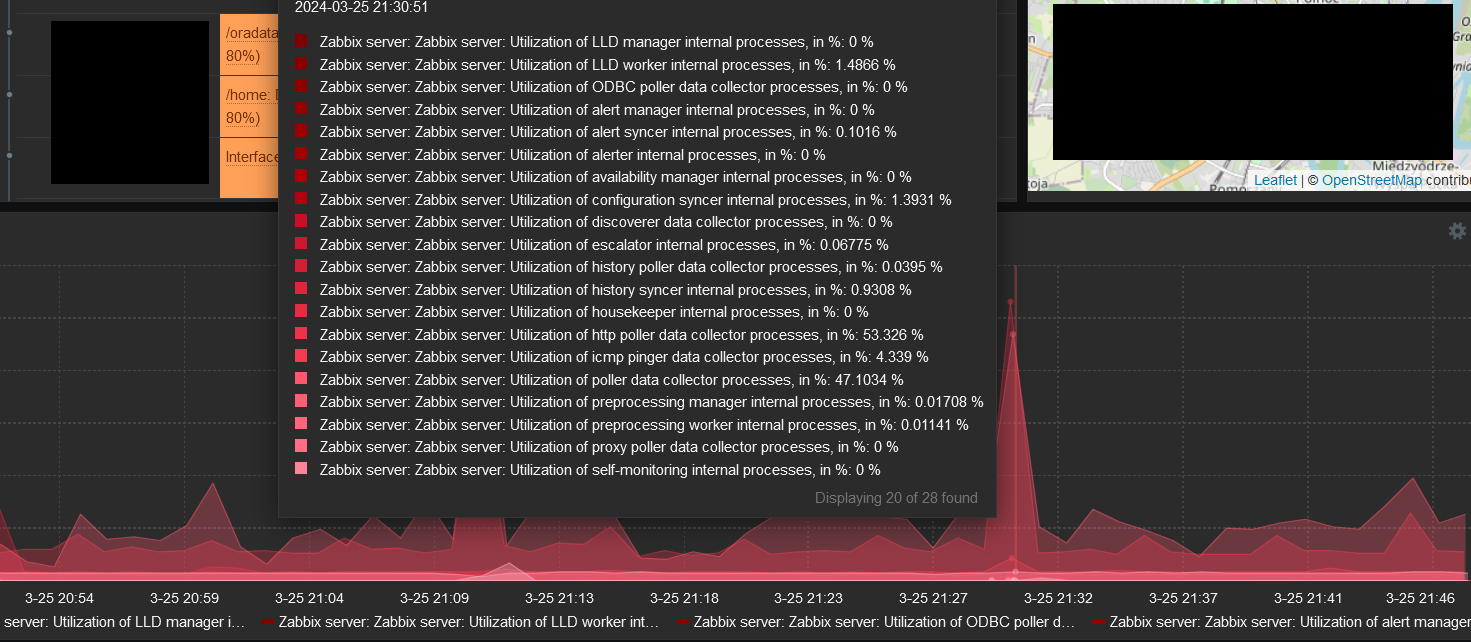Click the 3-25 21:18 timeline label
This screenshot has width=1471, height=642.
682,597
